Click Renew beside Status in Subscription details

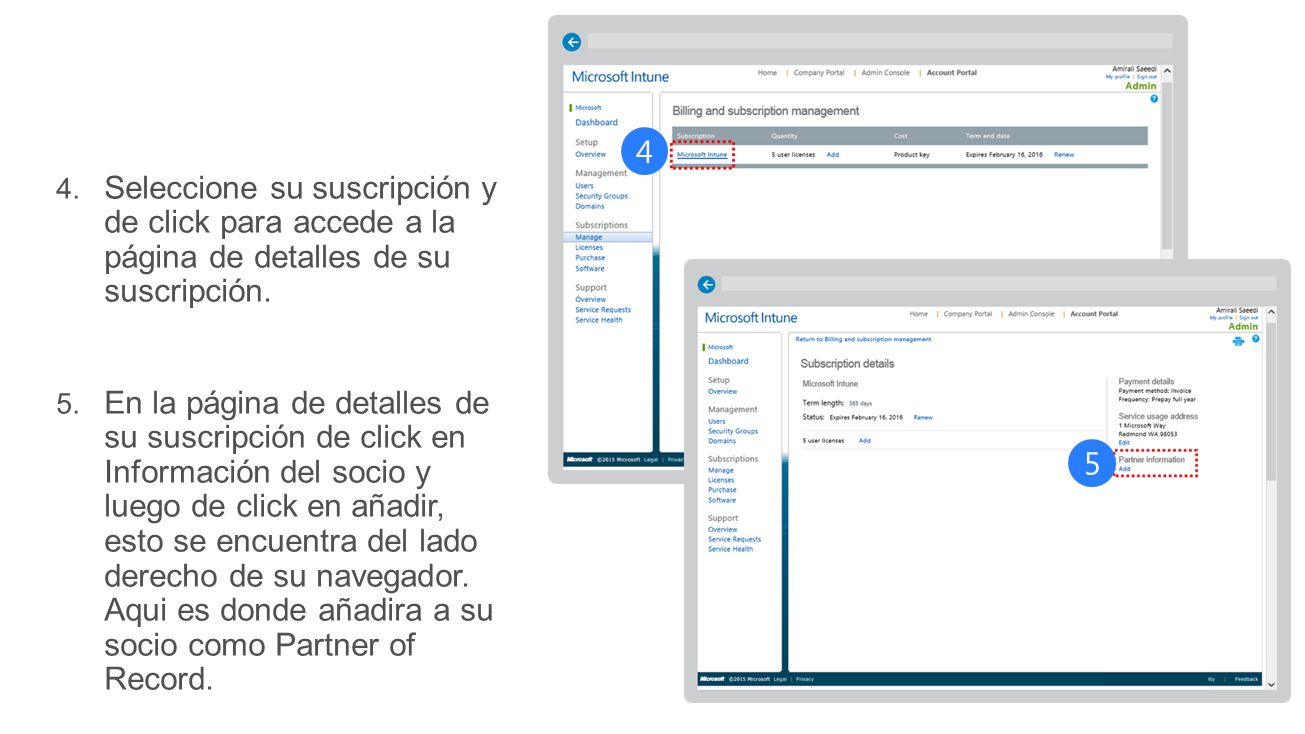pos(923,417)
